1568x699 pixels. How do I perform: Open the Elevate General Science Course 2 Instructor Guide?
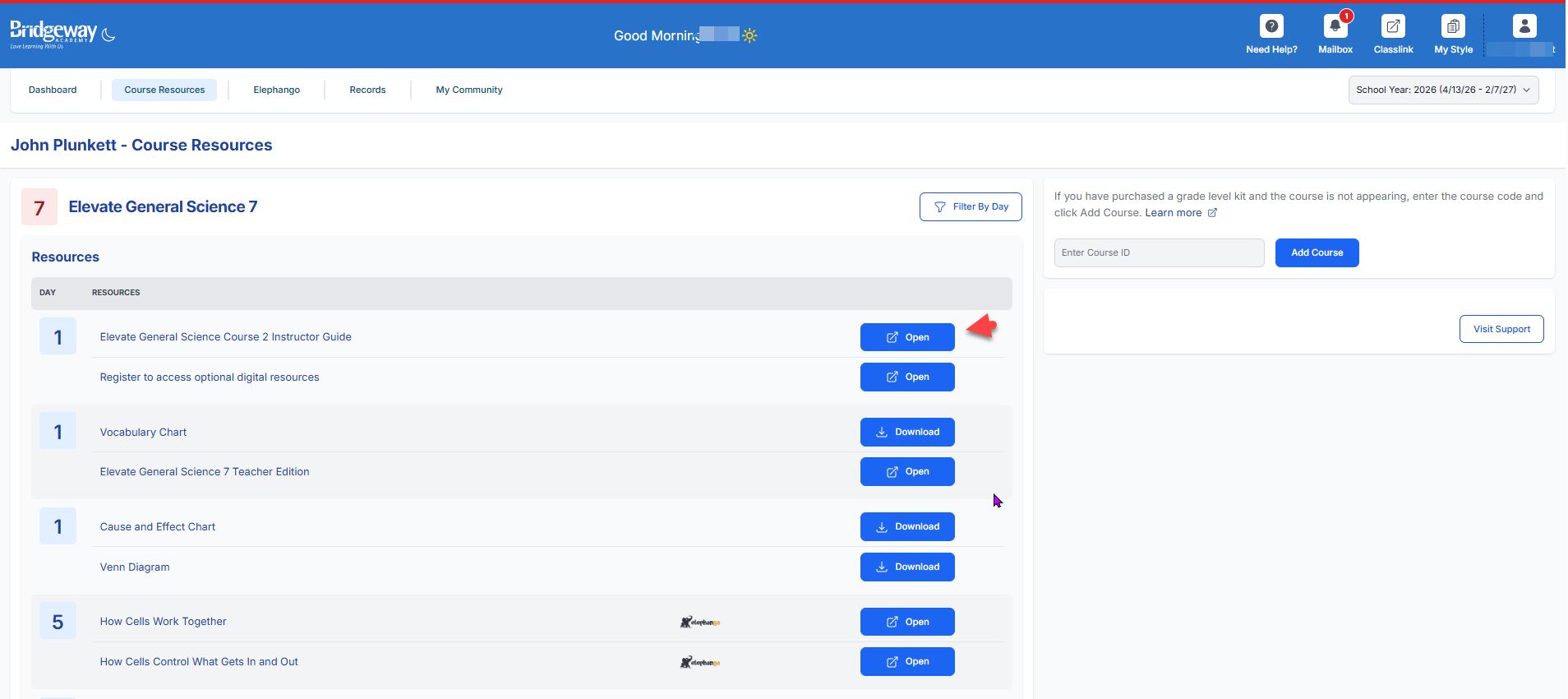[907, 337]
